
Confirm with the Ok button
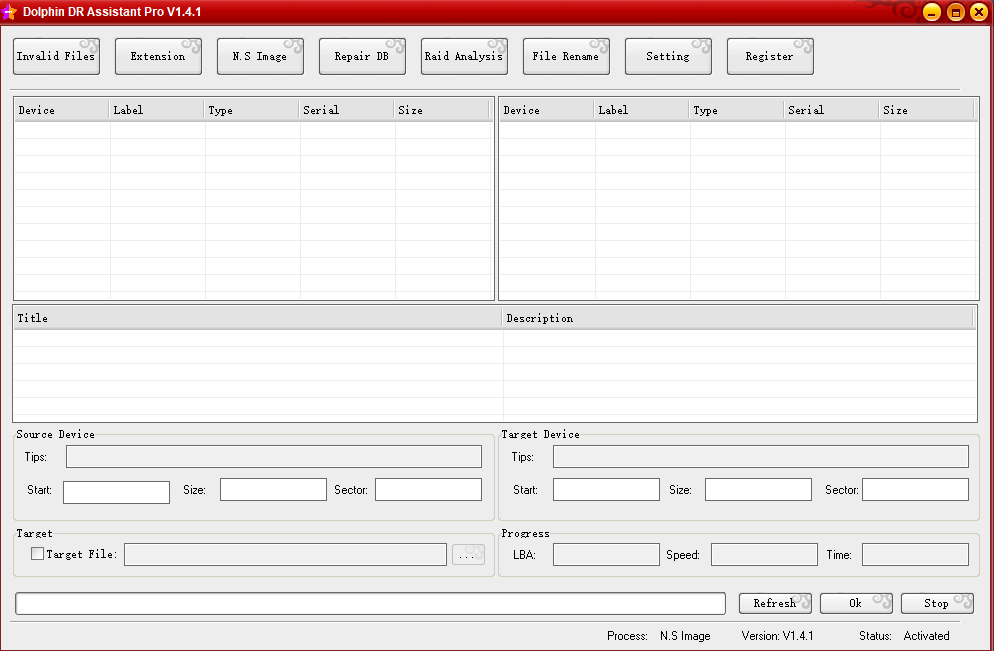(856, 603)
